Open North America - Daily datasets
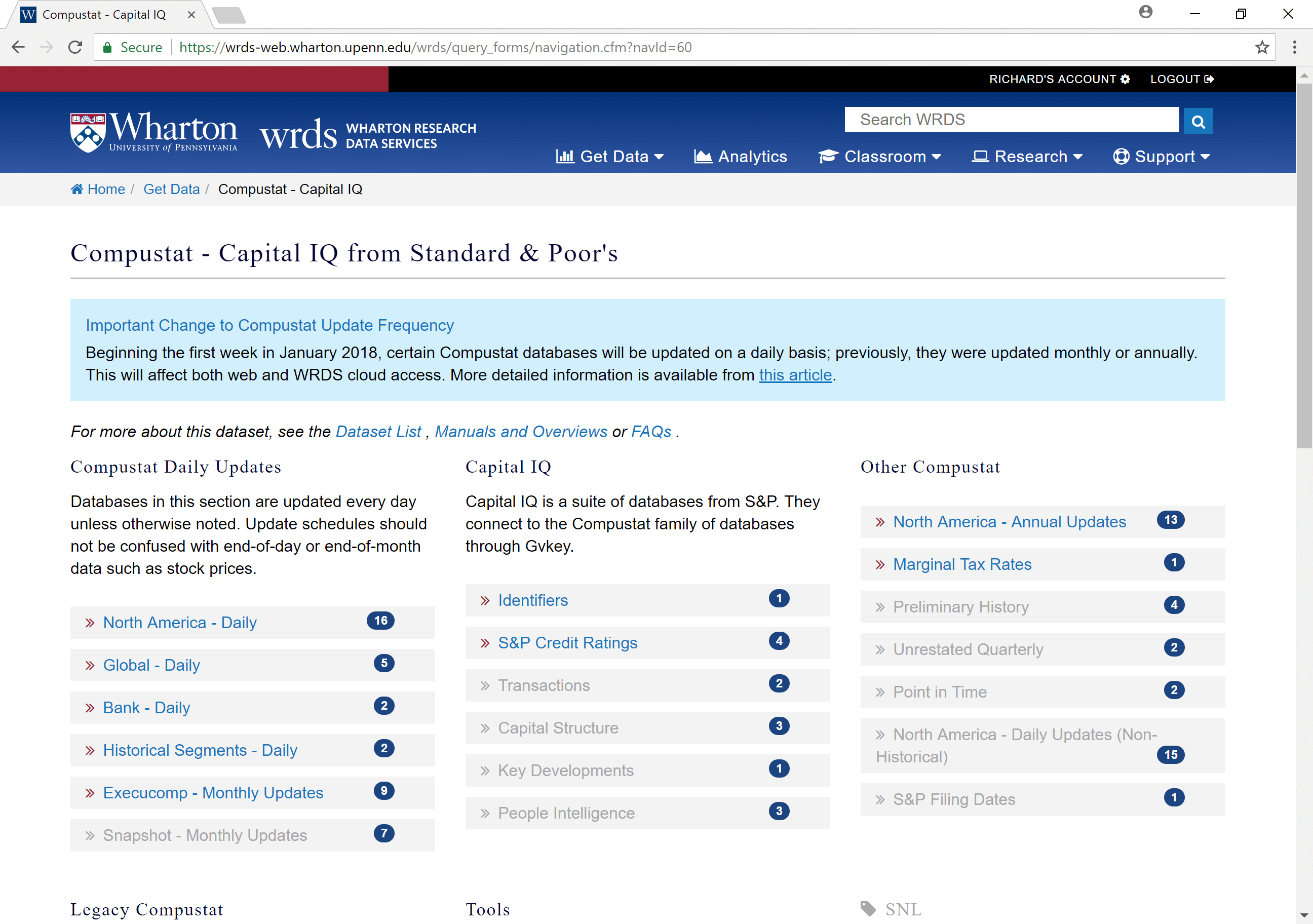Image resolution: width=1313 pixels, height=924 pixels. click(x=179, y=623)
